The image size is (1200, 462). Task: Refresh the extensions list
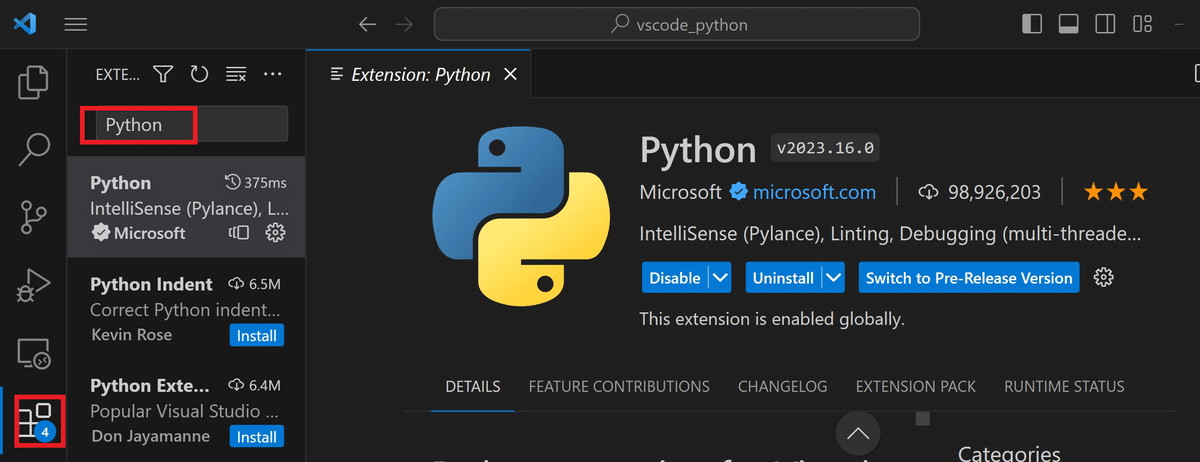tap(199, 74)
